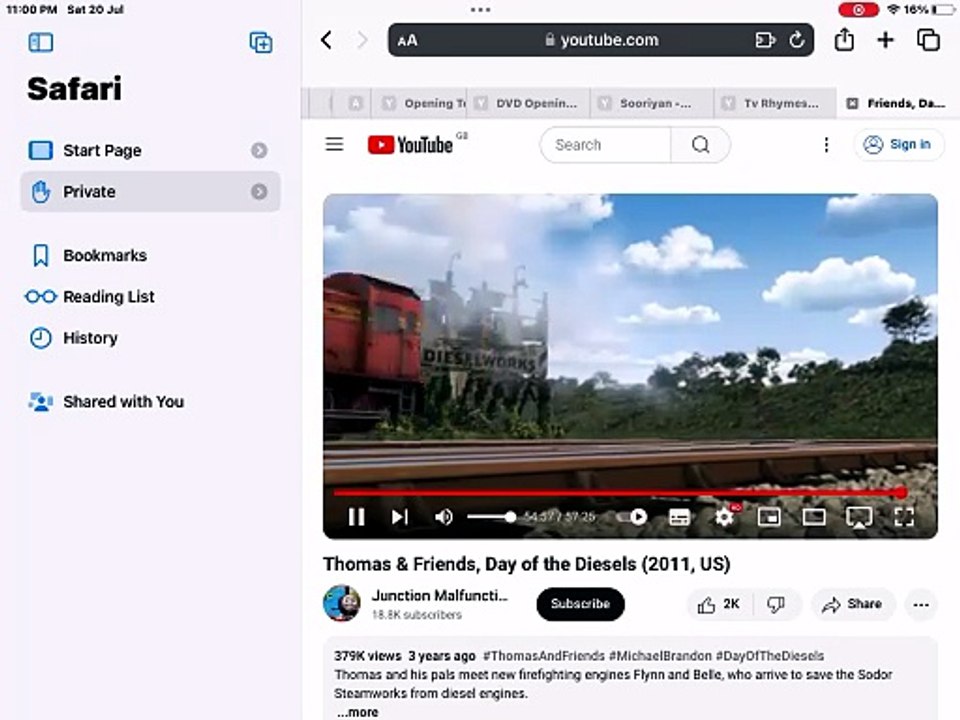Seek on the red video progress bar

[620, 492]
